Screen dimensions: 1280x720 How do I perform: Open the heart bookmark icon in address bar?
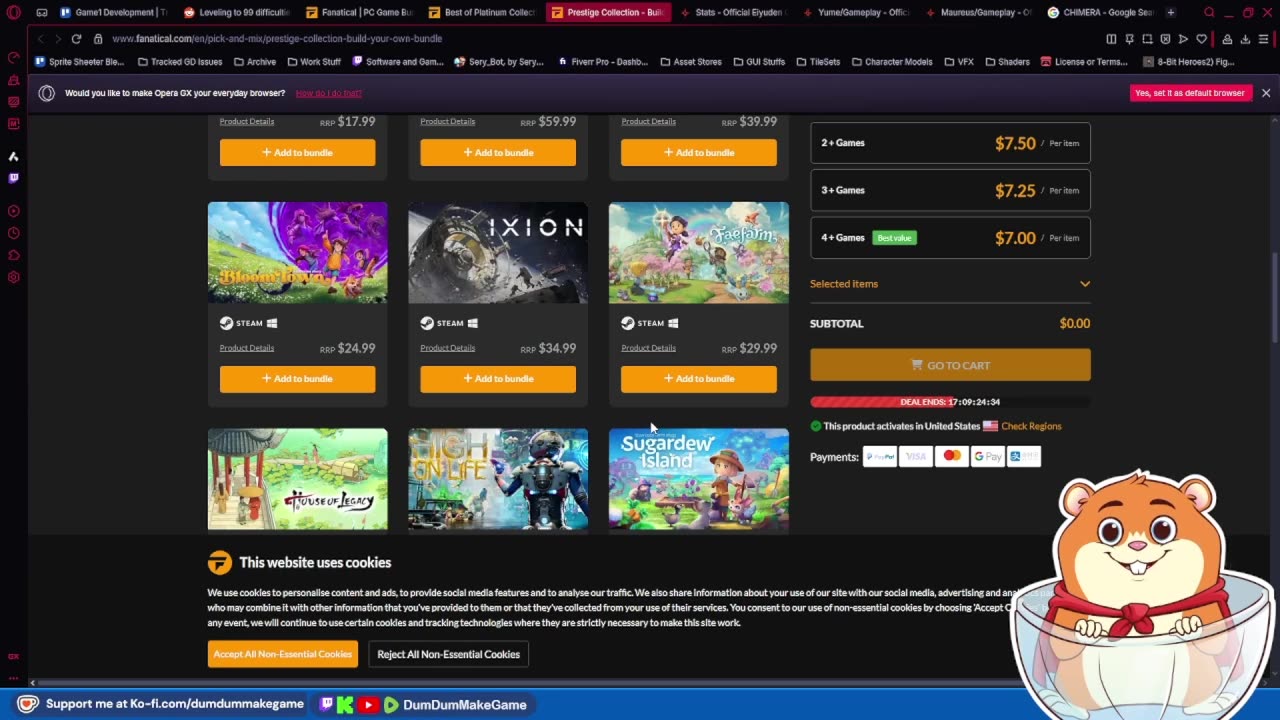click(1201, 39)
